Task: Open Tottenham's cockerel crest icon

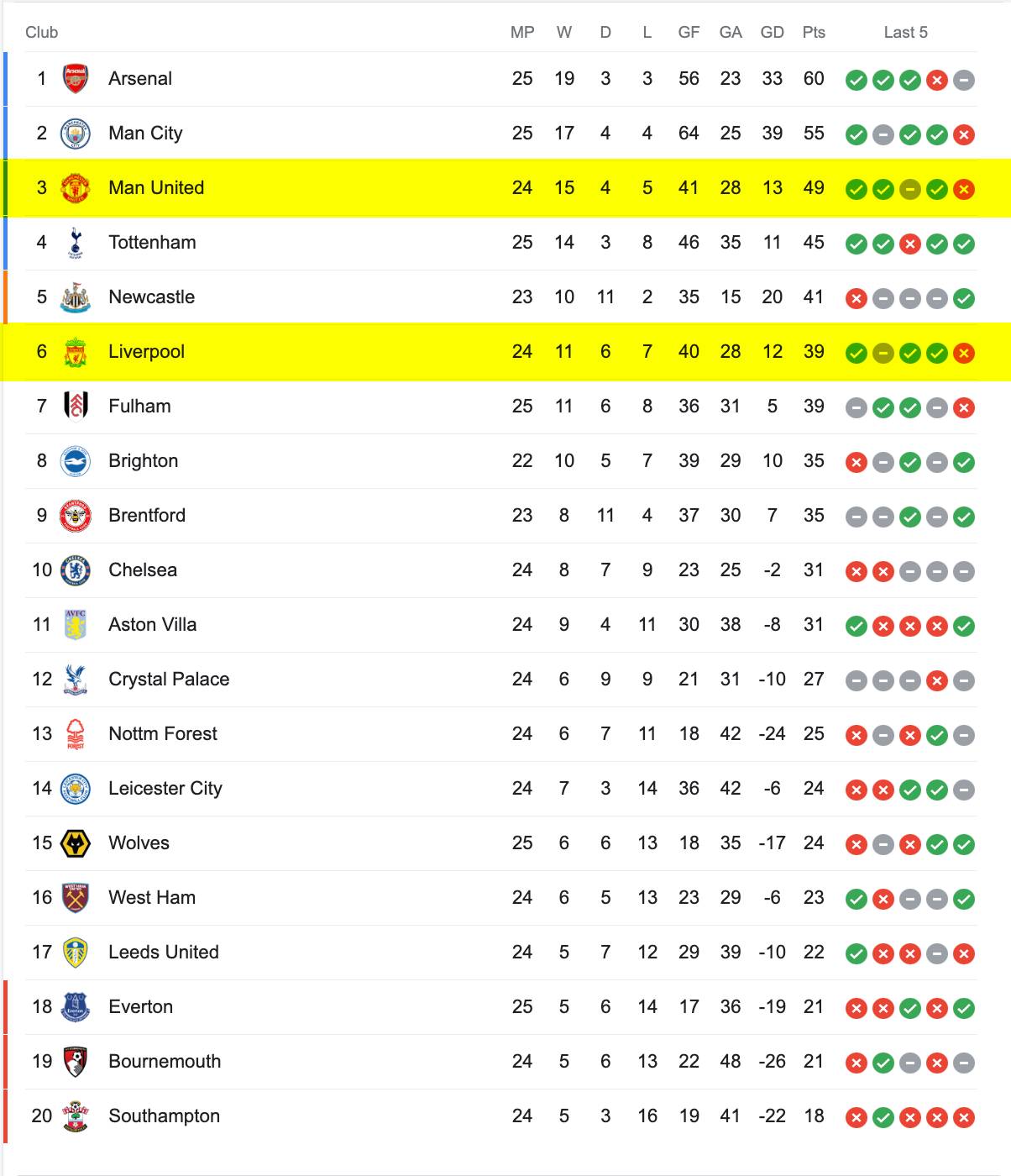Action: click(76, 243)
